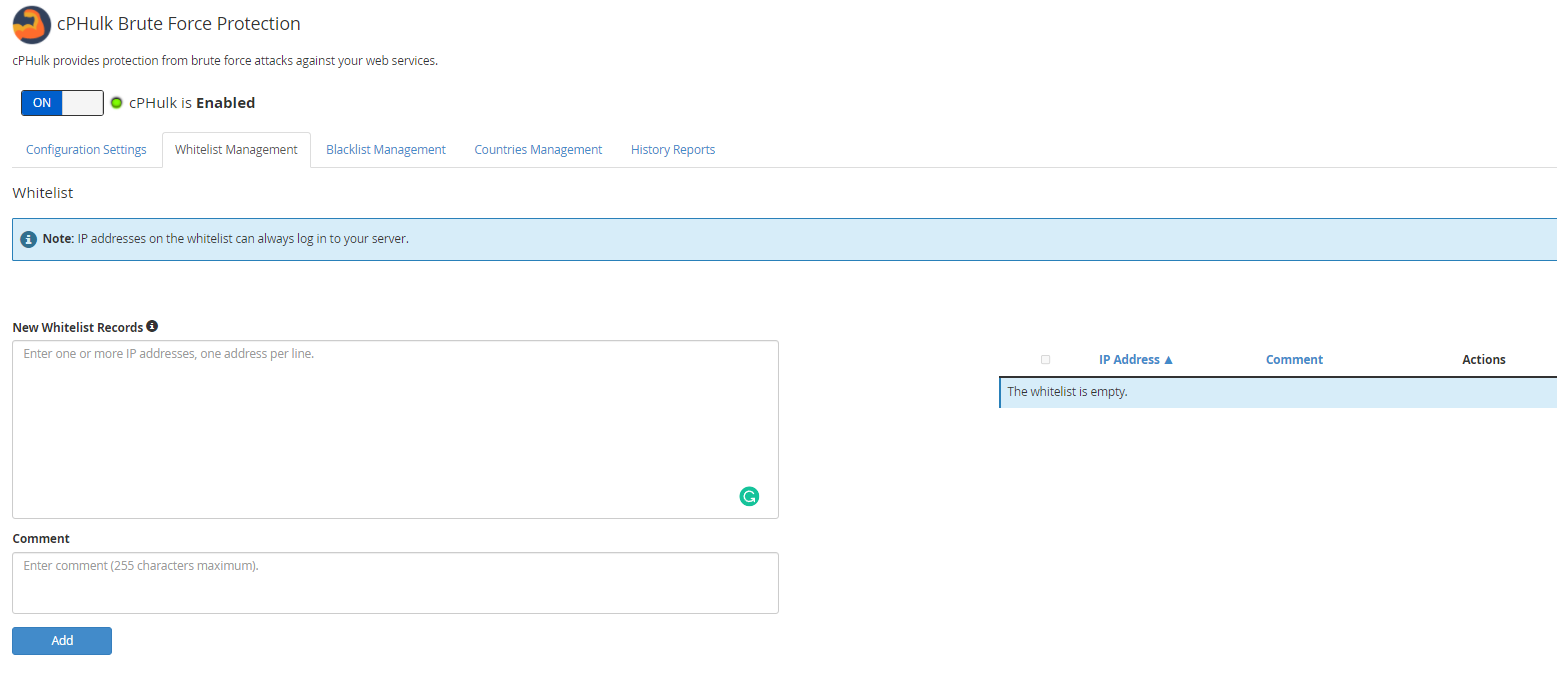Click the info icon beside New Whitelist Records
The width and height of the screenshot is (1557, 689).
pos(152,326)
